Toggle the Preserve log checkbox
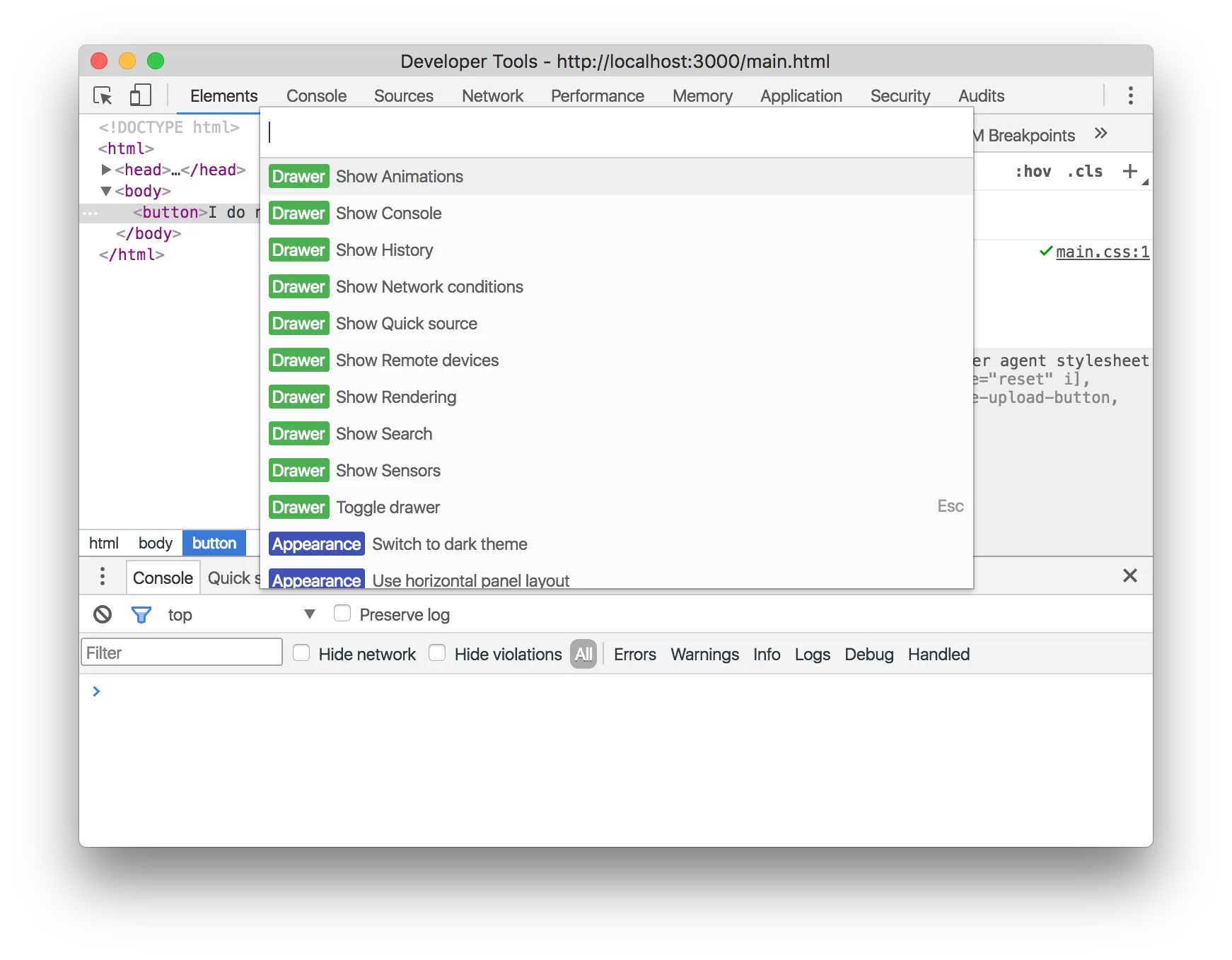 coord(342,613)
